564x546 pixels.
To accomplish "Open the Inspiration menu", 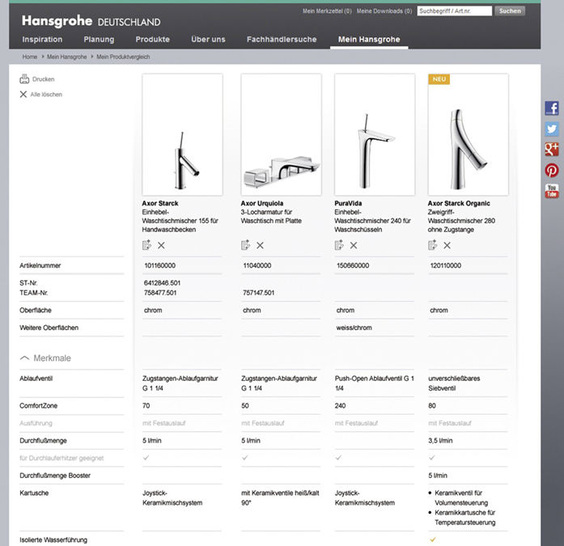I will (x=42, y=40).
